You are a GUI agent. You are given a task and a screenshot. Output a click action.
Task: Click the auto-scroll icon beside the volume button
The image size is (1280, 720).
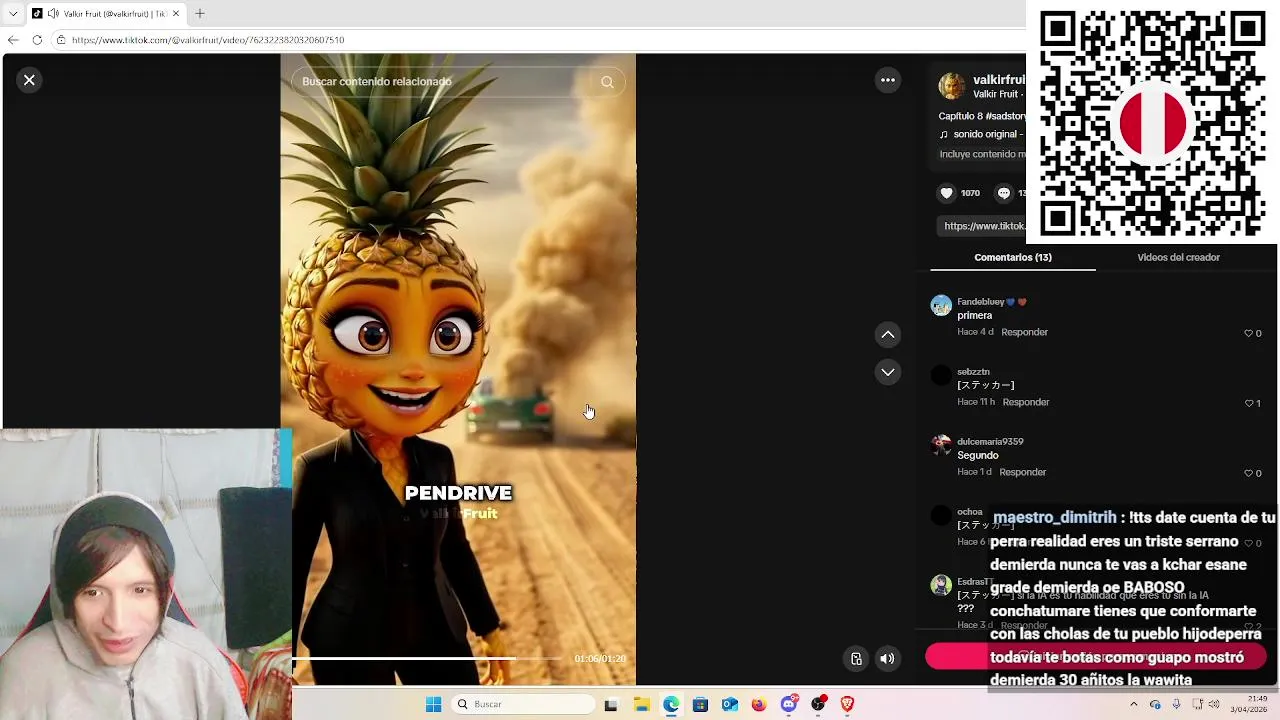point(856,658)
